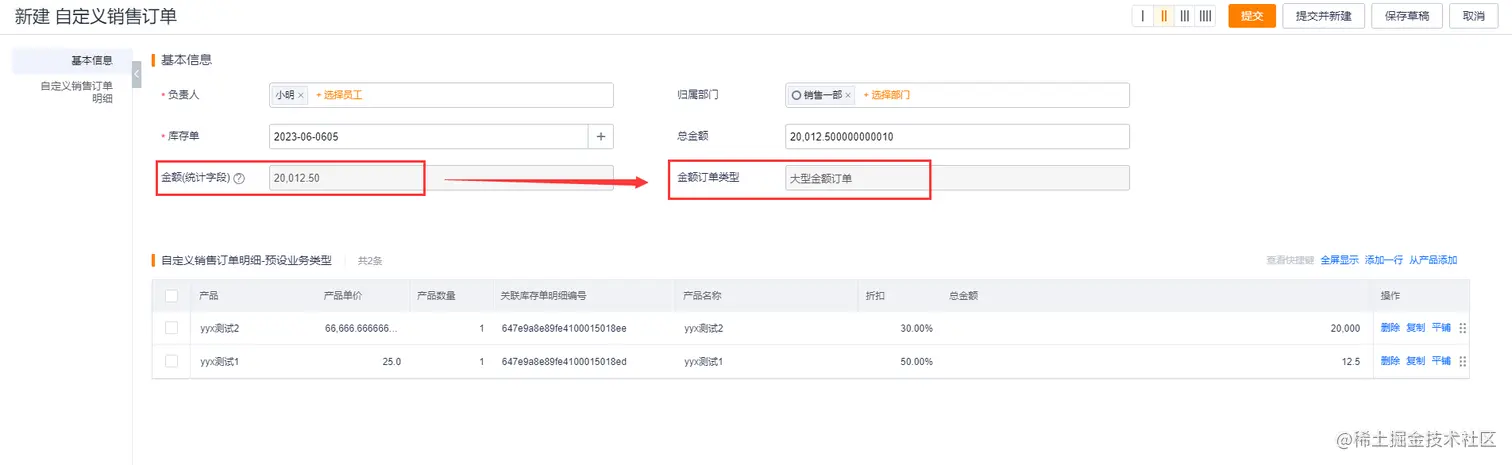The height and width of the screenshot is (465, 1512).
Task: Open 查看快捷键 link
Action: tap(1290, 260)
